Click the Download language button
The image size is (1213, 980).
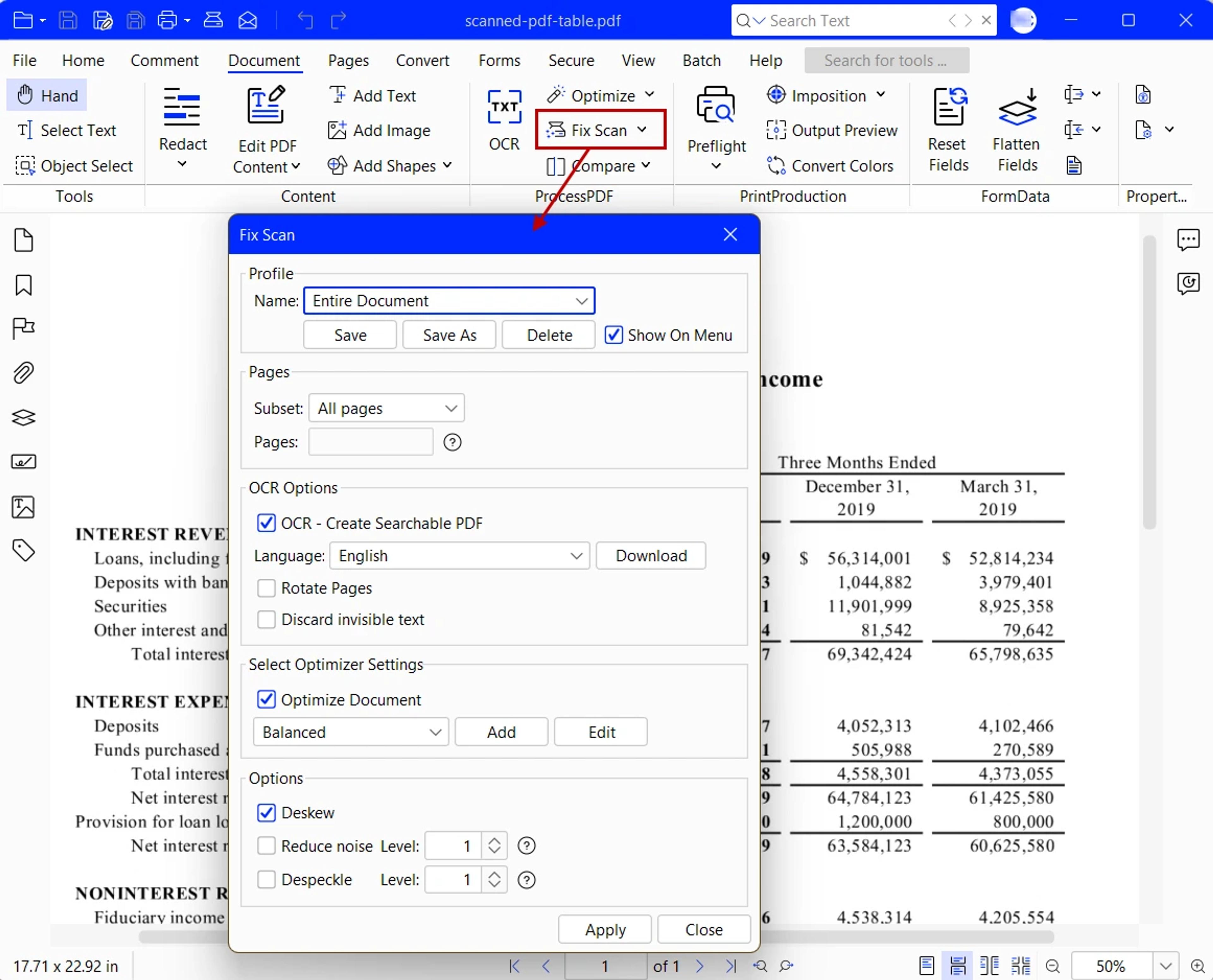(x=651, y=556)
